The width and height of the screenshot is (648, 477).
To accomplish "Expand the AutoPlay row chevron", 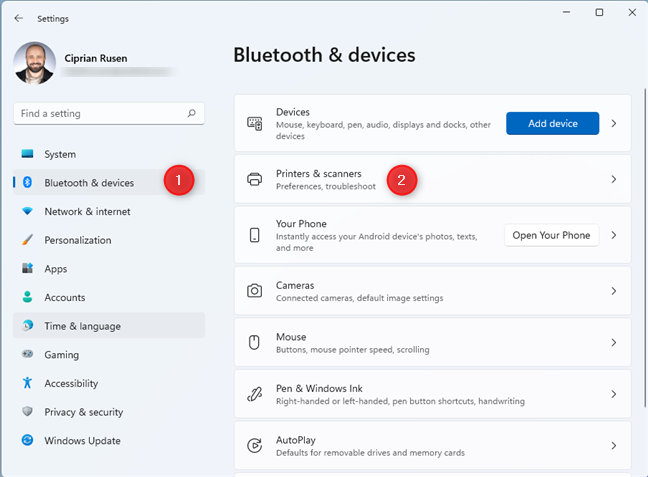I will tap(614, 446).
